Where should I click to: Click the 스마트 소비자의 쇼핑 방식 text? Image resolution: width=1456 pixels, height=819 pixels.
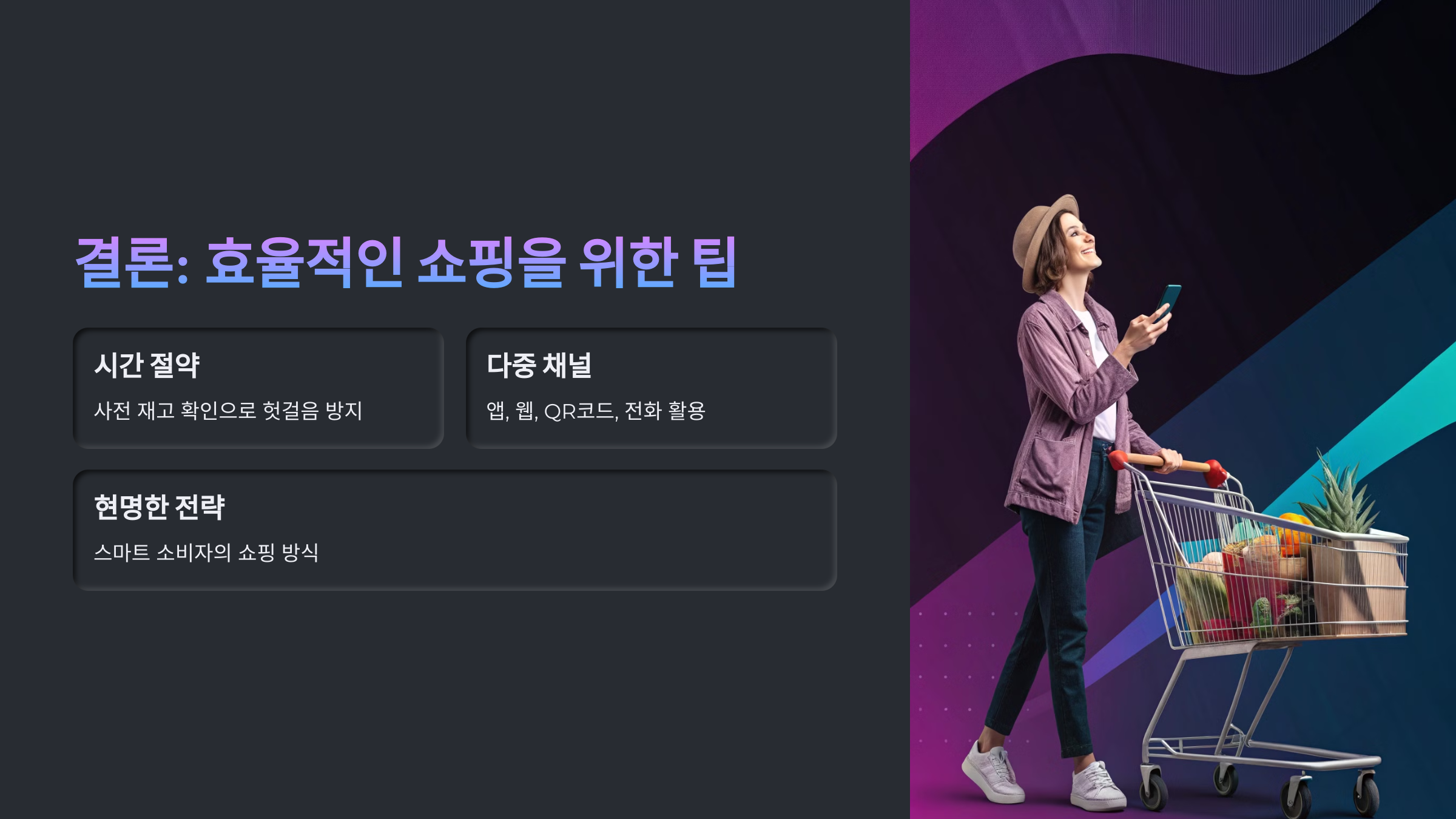206,553
